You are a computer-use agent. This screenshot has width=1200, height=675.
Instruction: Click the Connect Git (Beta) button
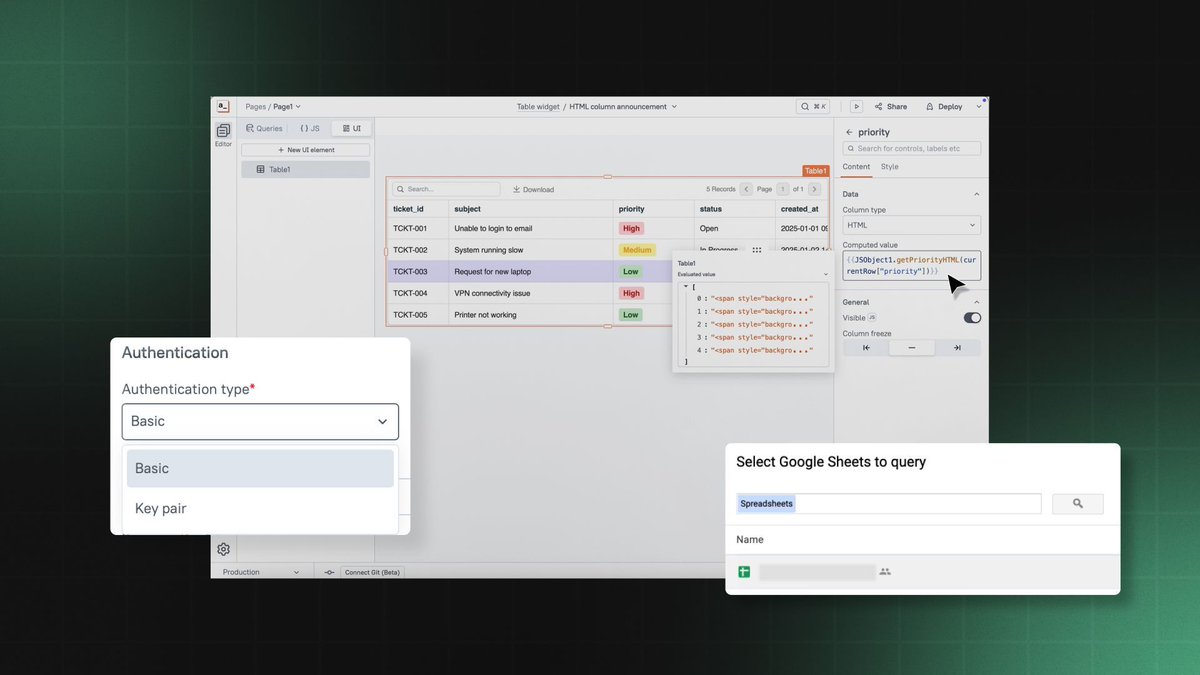pyautogui.click(x=373, y=572)
